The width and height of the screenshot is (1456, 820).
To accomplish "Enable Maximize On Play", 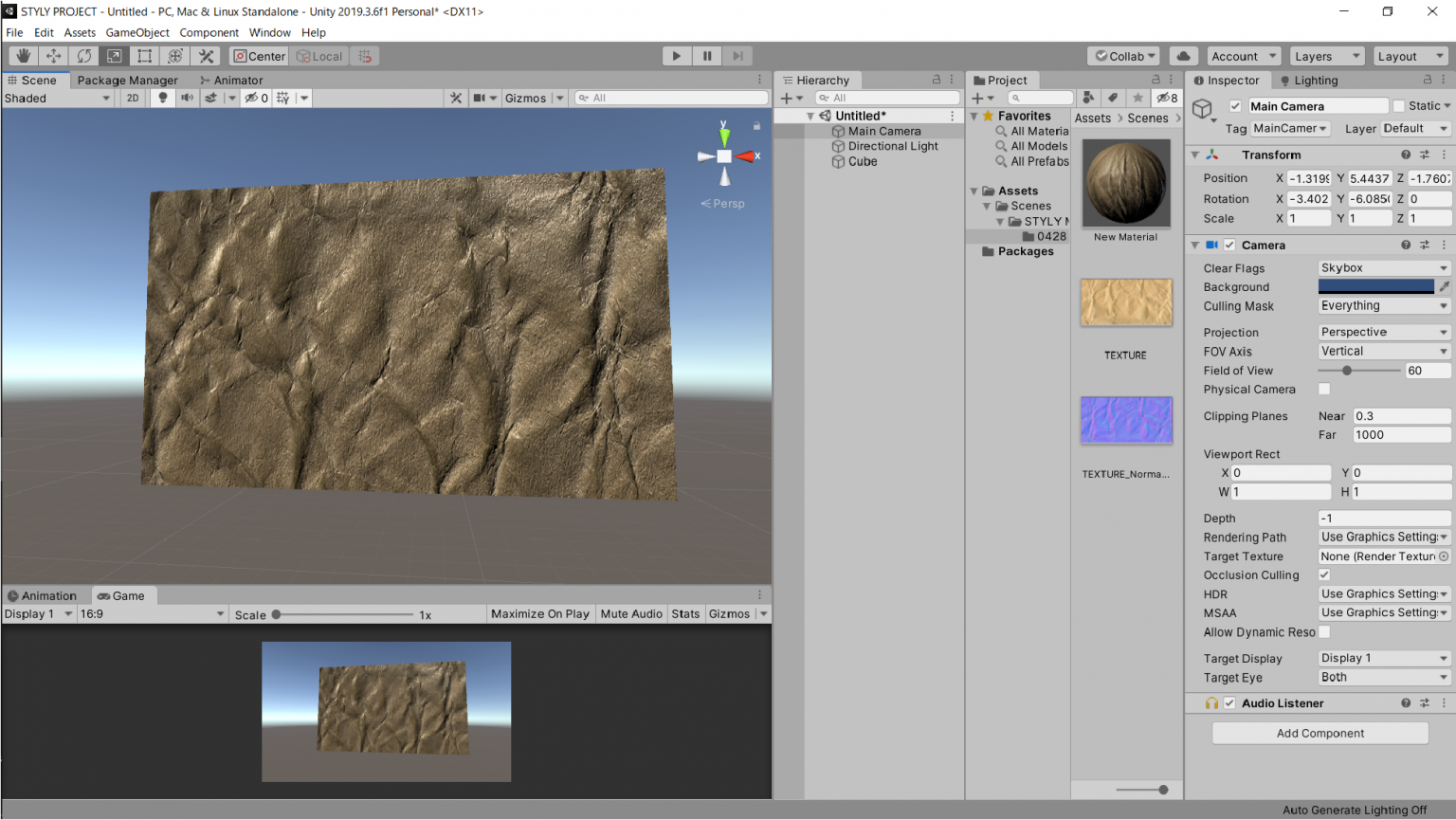I will click(539, 613).
